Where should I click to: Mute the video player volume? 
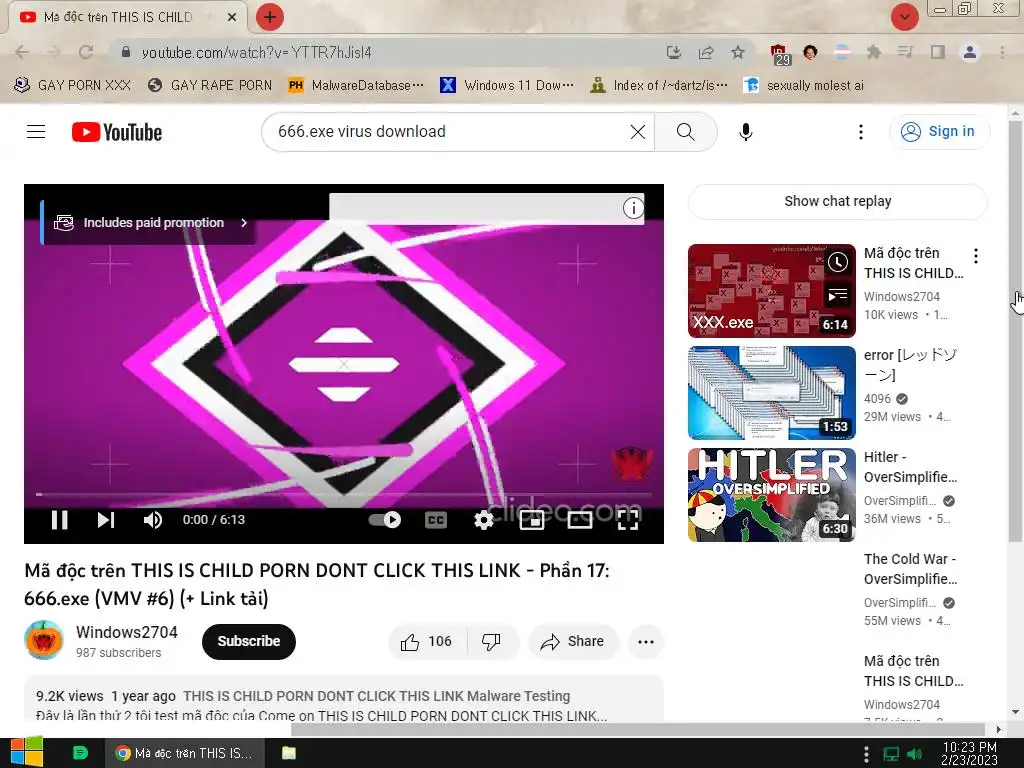pyautogui.click(x=152, y=520)
